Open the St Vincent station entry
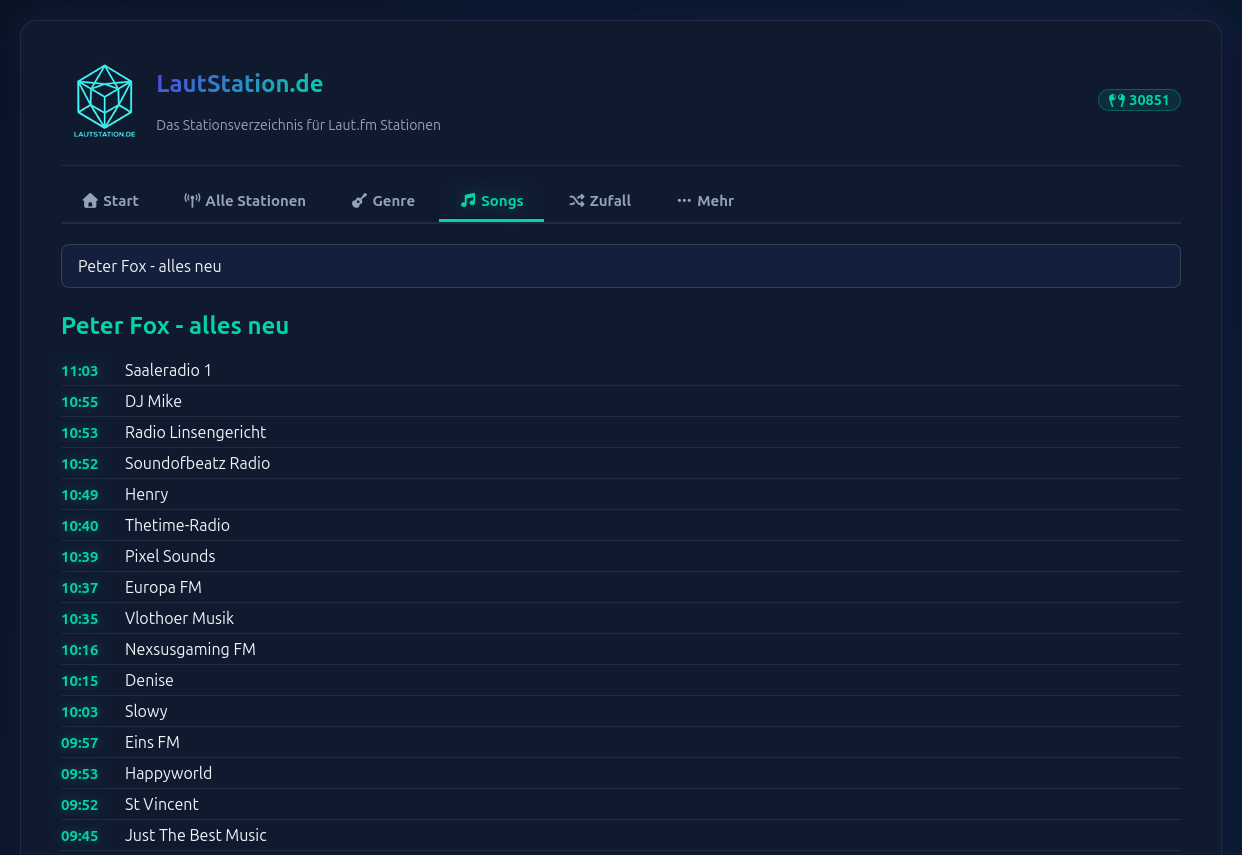 coord(161,804)
